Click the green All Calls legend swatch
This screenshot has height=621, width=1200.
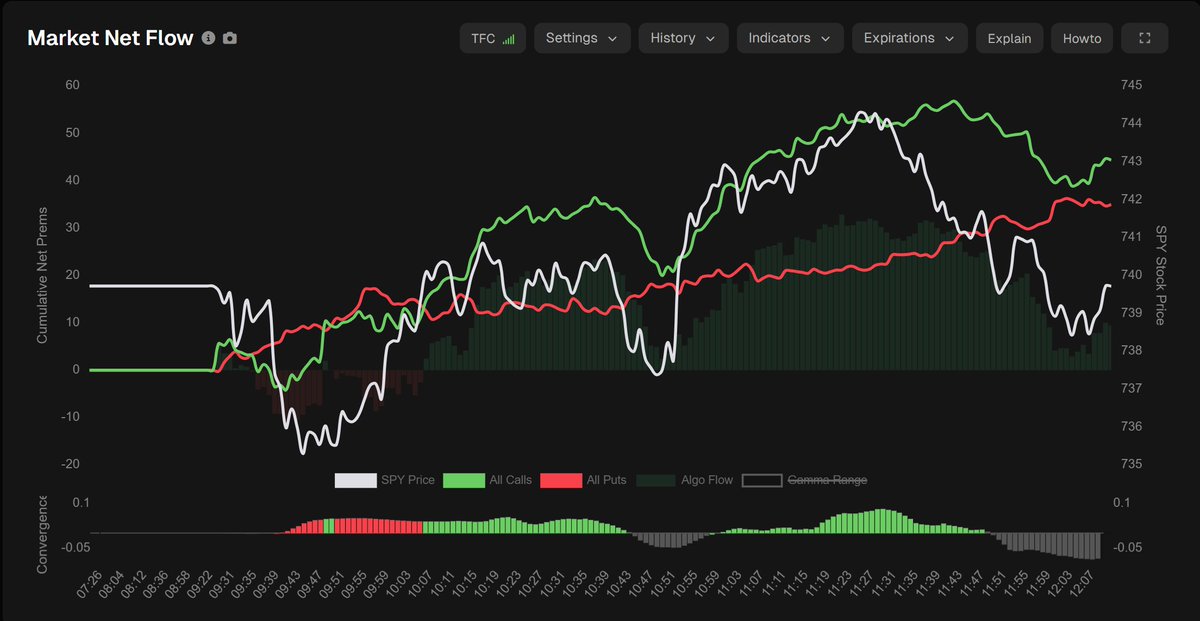pos(463,480)
